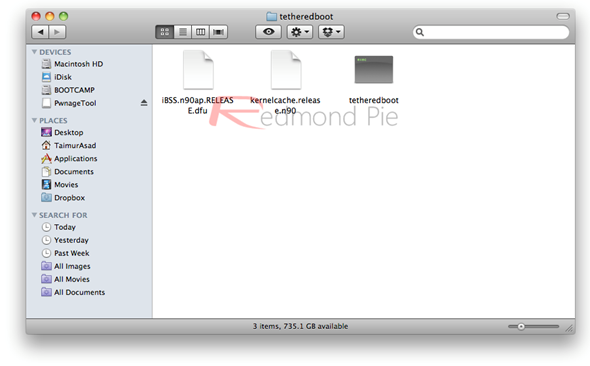Select the kernelcache.release.n90 file icon
Viewport: 590px width, 366px height.
pyautogui.click(x=286, y=70)
